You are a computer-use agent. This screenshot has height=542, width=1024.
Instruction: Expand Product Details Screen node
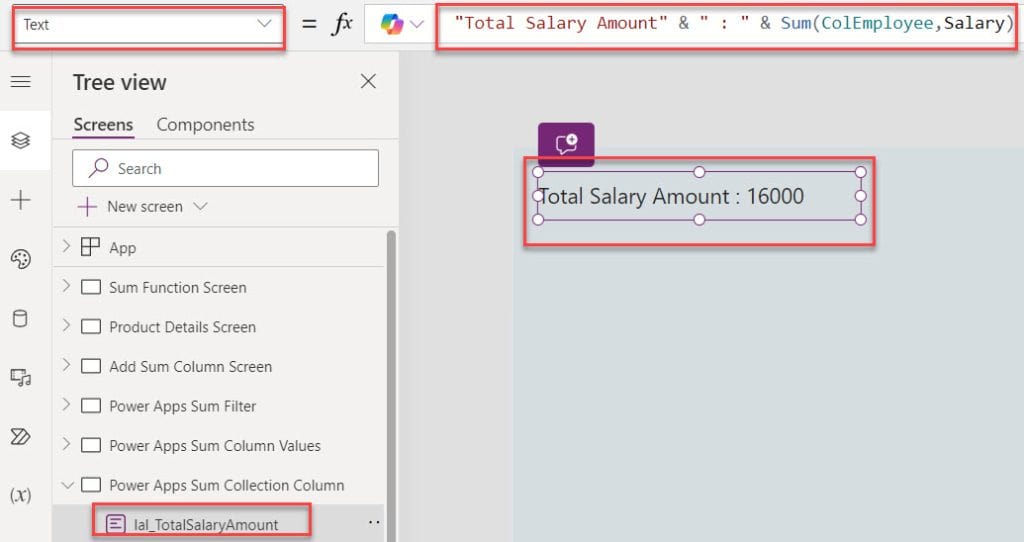pyautogui.click(x=66, y=325)
